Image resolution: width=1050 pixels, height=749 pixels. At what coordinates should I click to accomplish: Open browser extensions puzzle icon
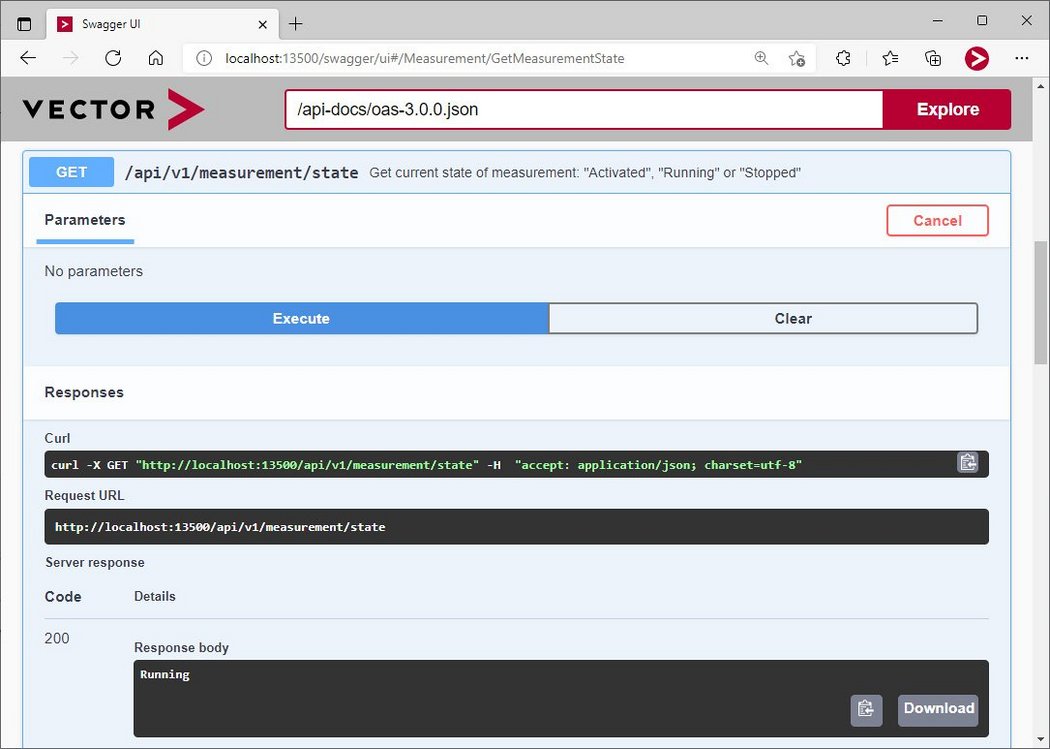point(843,58)
